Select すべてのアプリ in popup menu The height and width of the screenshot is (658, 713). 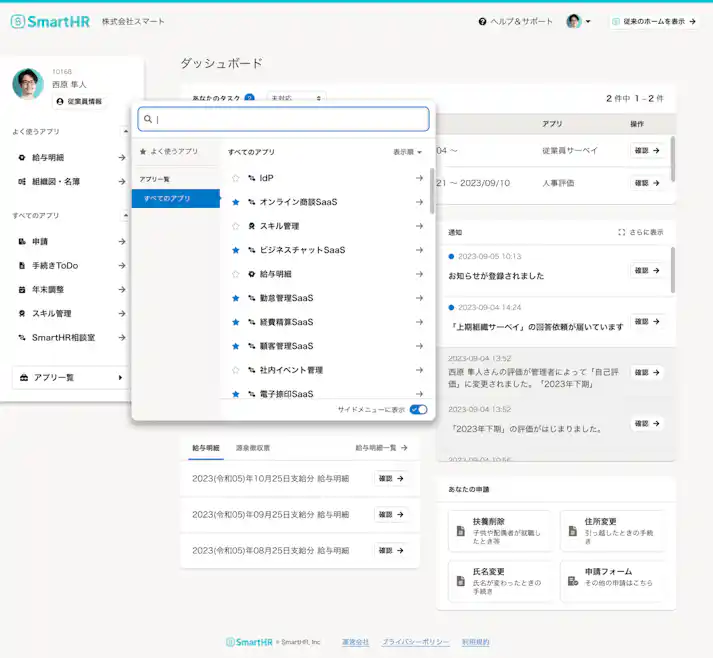tap(176, 198)
